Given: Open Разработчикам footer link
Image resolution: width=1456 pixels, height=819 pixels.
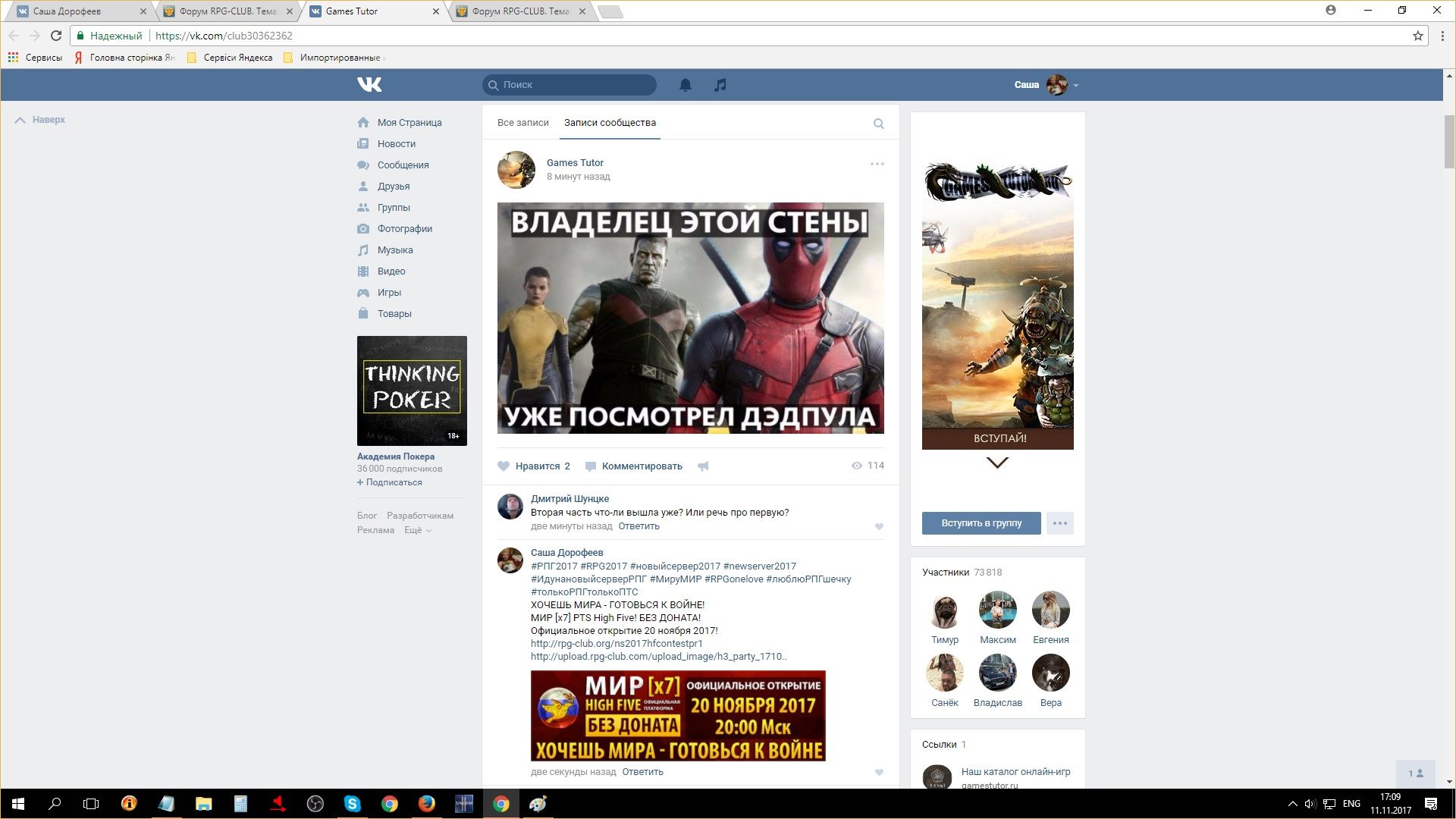Looking at the screenshot, I should coord(420,516).
